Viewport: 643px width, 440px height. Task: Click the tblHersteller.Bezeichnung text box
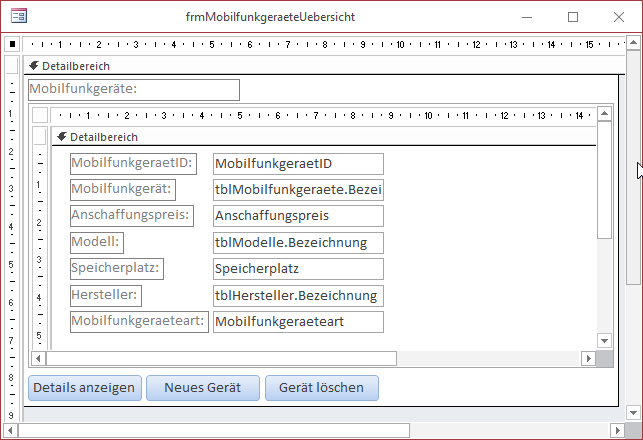point(298,296)
